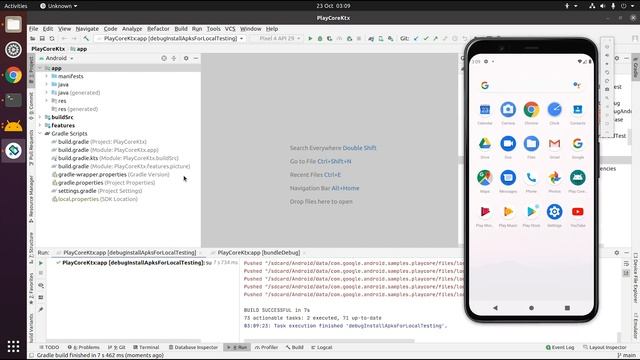Expand the java folder
The image size is (640, 360).
[x=47, y=84]
